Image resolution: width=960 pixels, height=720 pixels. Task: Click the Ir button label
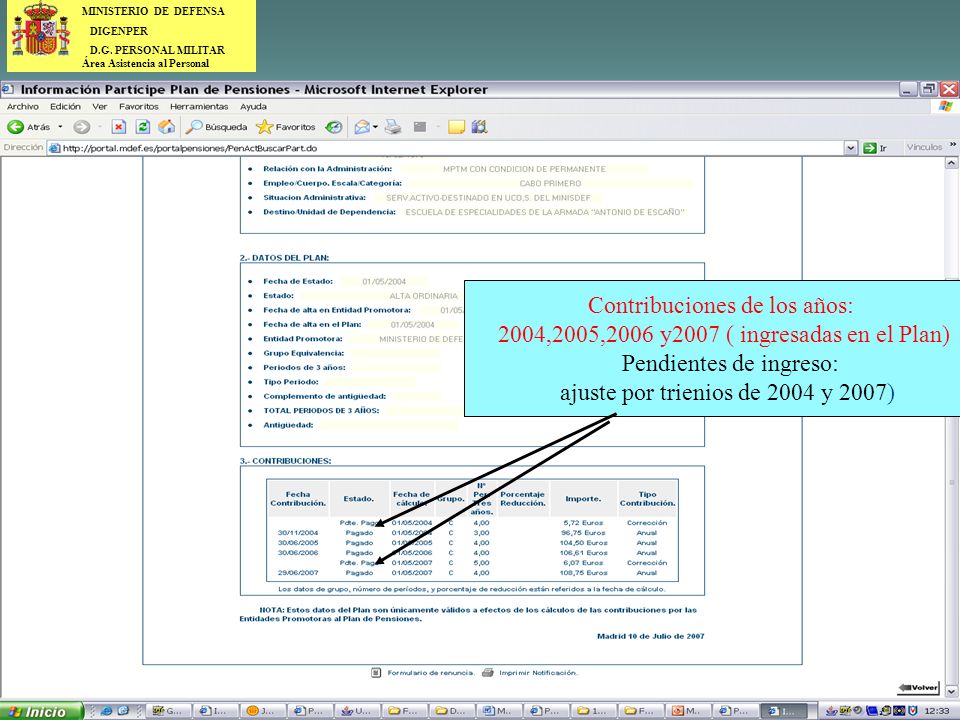point(883,148)
